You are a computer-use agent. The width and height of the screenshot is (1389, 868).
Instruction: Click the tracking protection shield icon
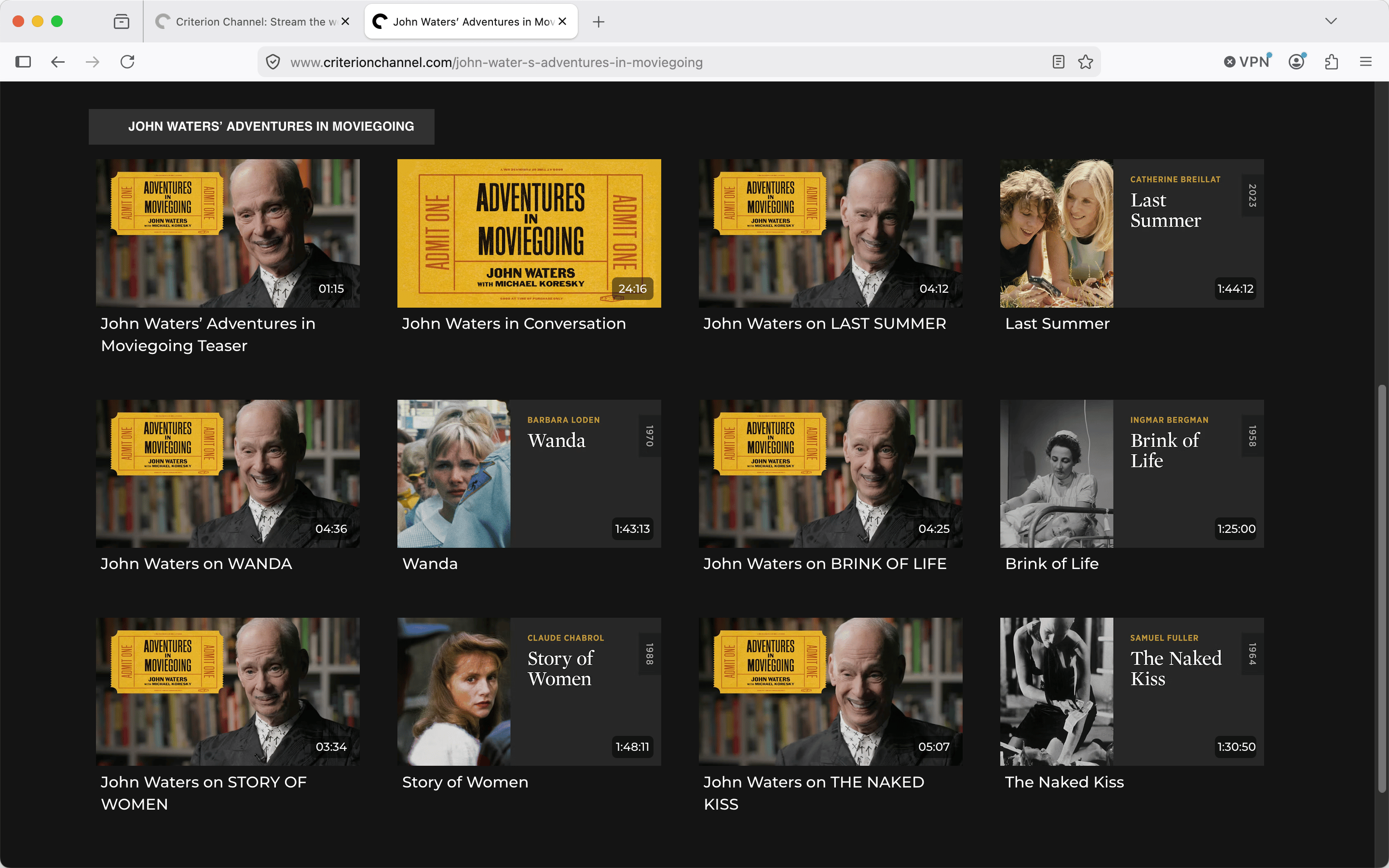coord(273,62)
